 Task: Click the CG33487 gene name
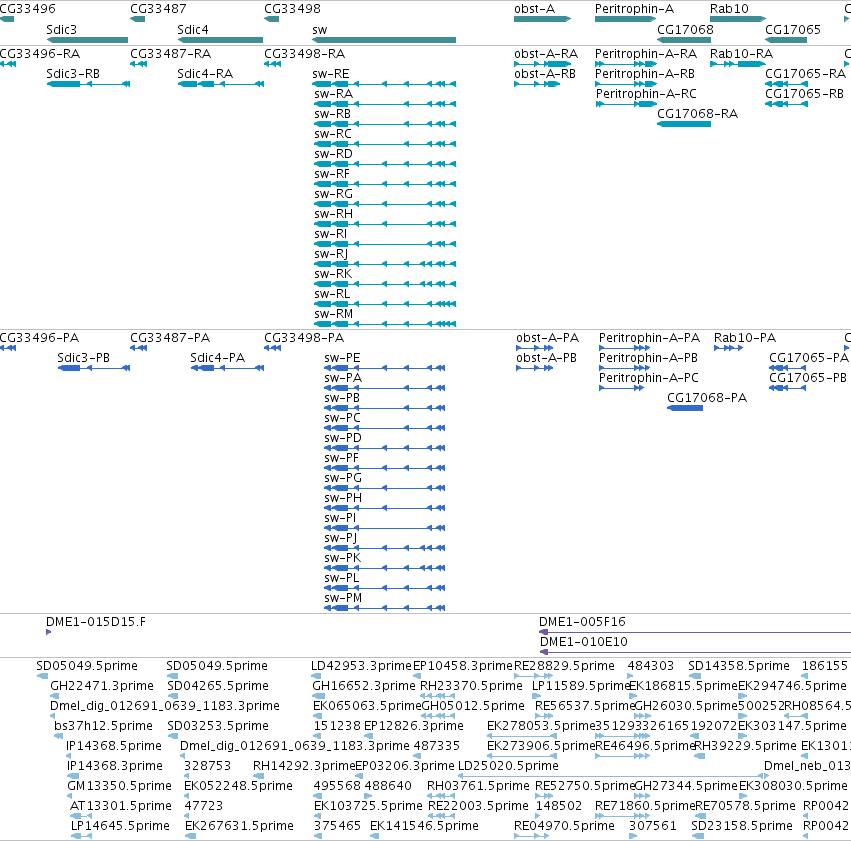pyautogui.click(x=158, y=9)
